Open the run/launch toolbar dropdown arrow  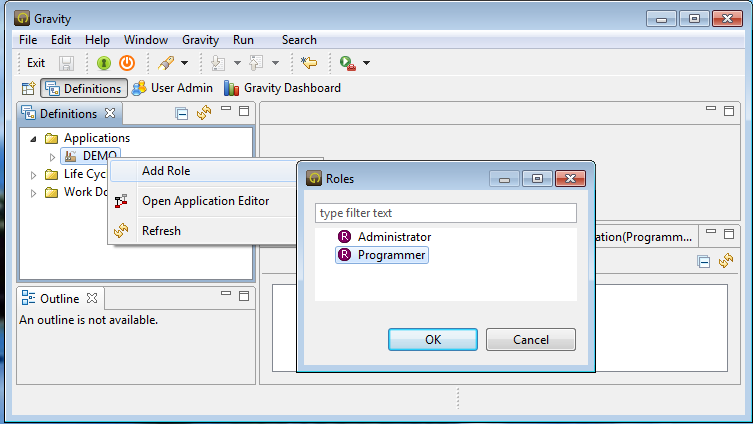pos(367,63)
